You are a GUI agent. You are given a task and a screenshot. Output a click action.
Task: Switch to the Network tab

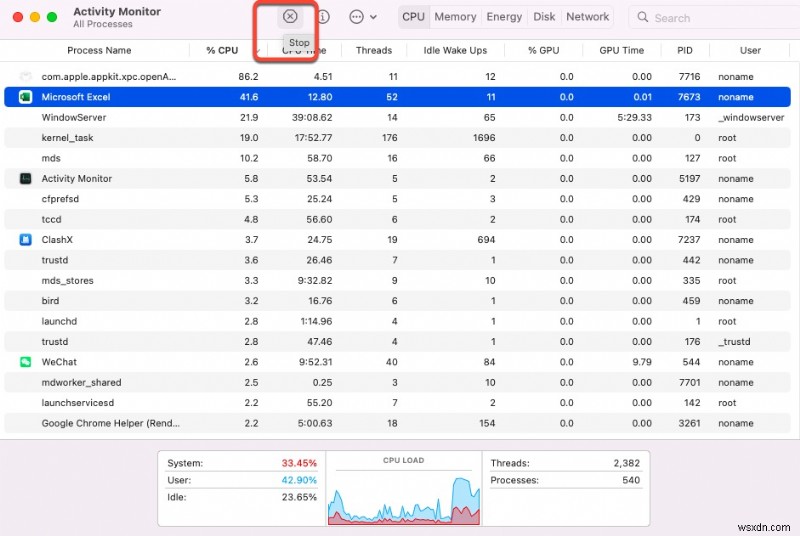pos(587,17)
